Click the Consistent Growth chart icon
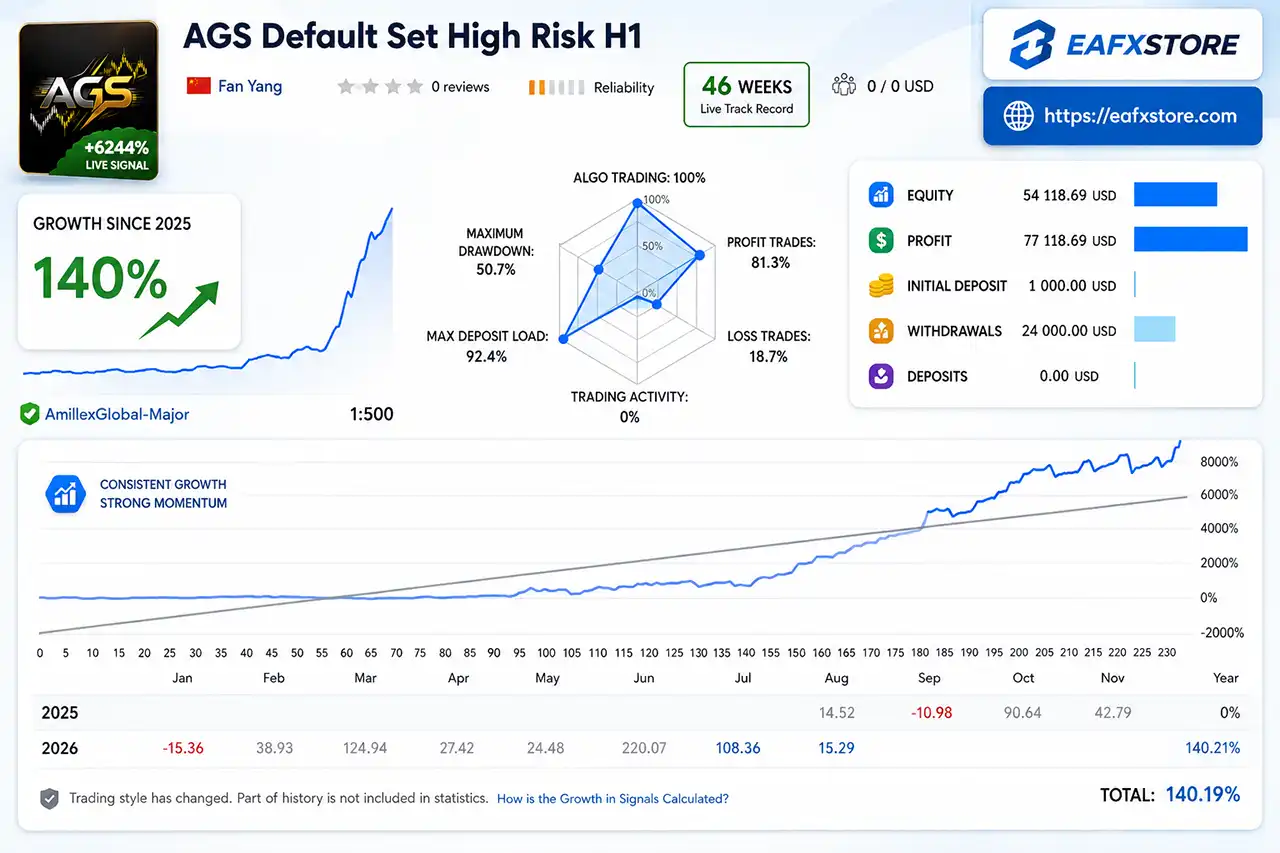 pyautogui.click(x=68, y=494)
